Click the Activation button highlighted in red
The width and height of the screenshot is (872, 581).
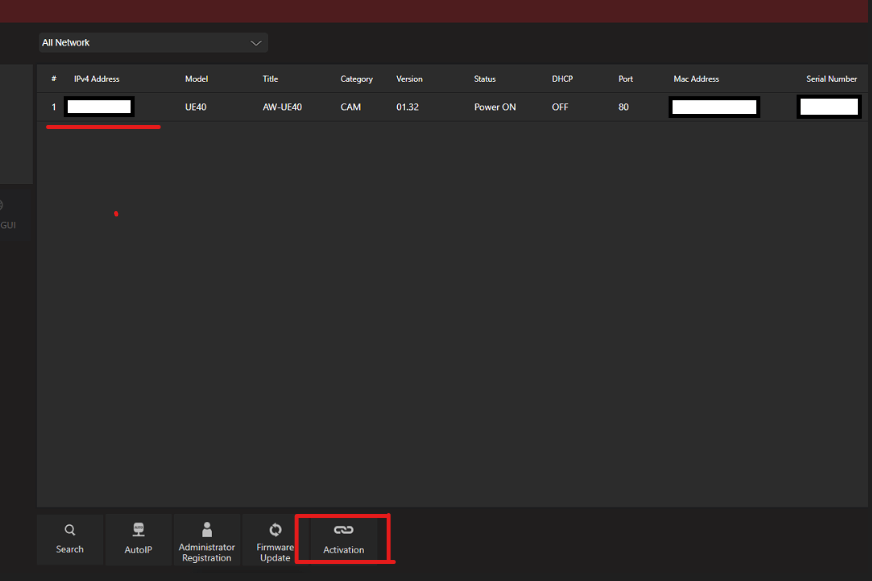point(343,540)
